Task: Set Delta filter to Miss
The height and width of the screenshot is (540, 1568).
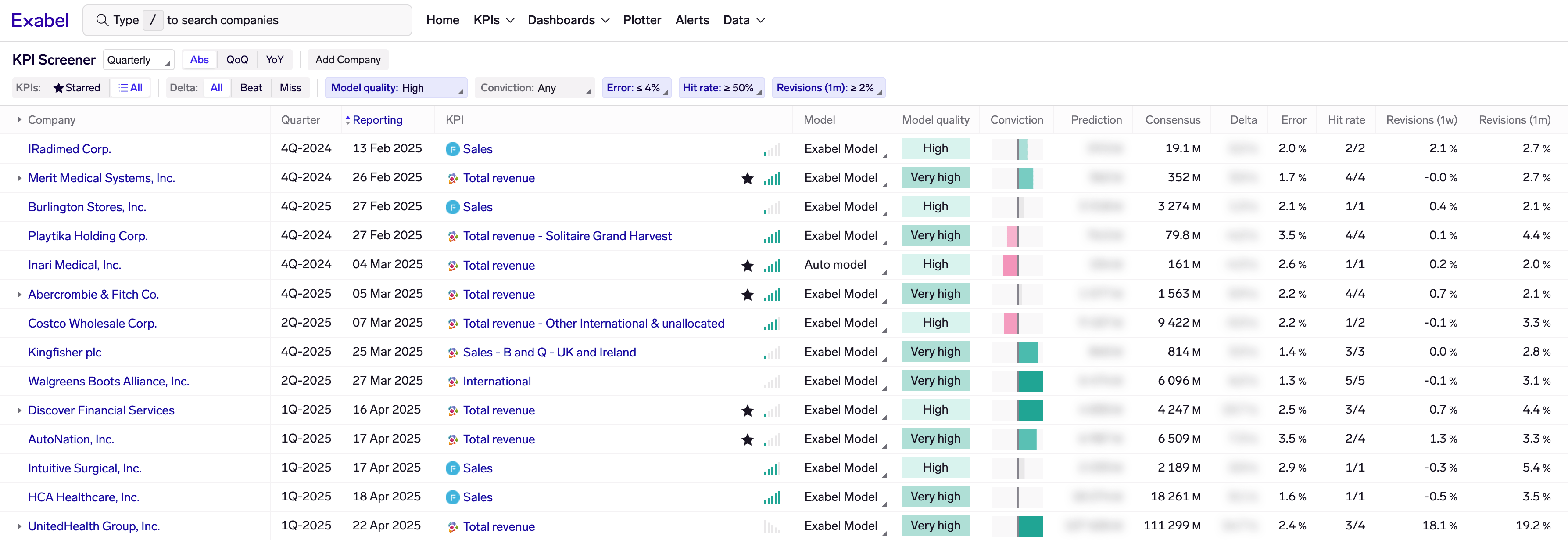Action: pos(290,88)
